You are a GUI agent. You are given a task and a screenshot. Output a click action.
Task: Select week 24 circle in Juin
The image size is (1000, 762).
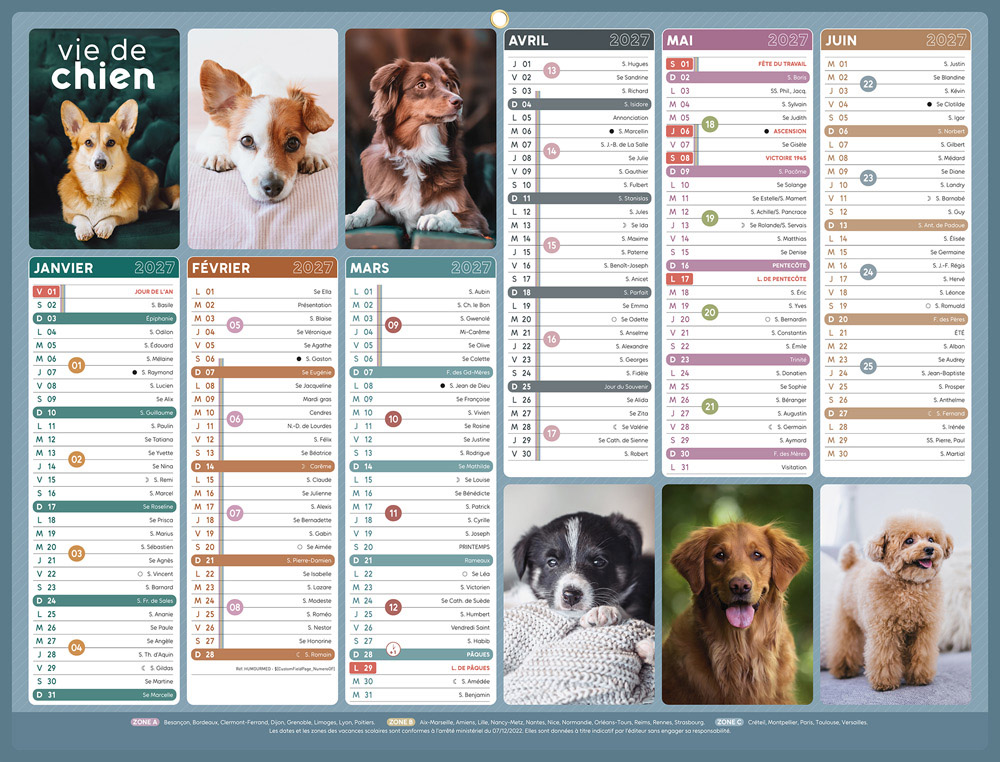868,272
